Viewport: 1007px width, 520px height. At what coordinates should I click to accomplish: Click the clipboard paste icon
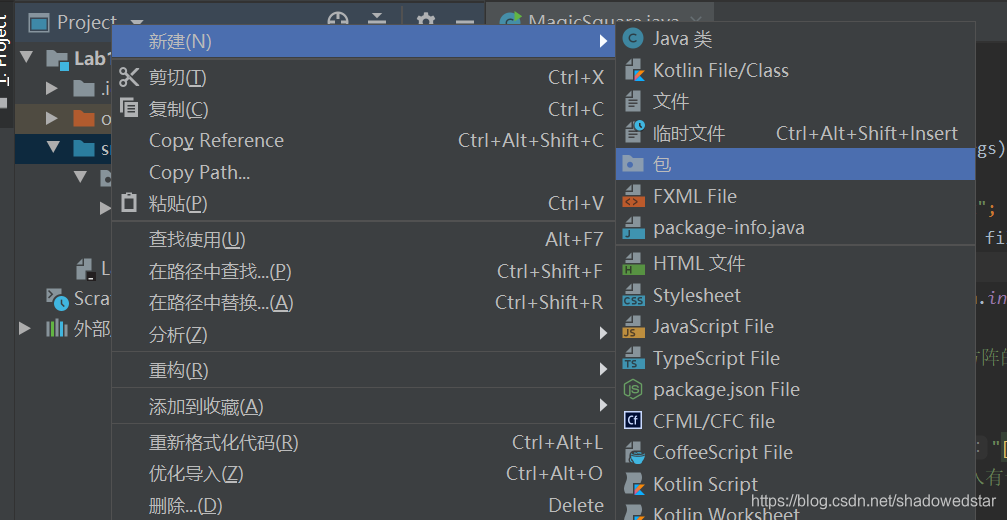pos(129,202)
